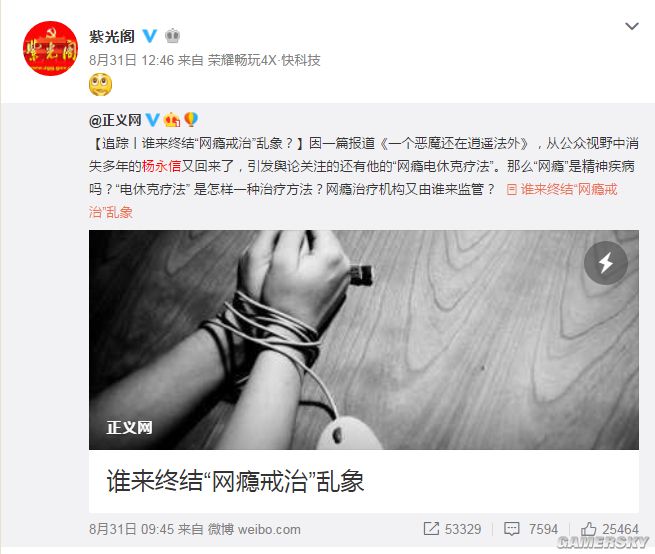Click the blue V badge next to 正义网
Viewport: 655px width, 554px height.
152,120
